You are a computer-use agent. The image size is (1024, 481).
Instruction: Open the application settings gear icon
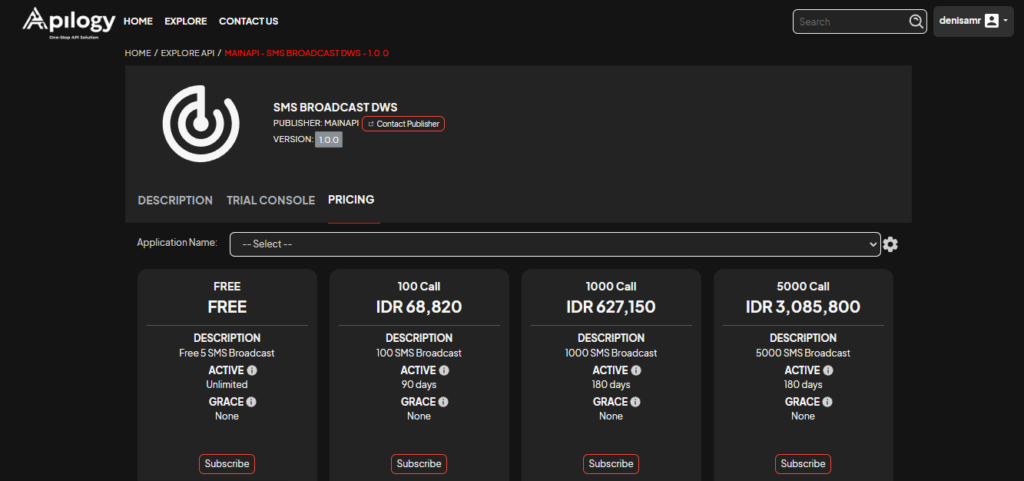pyautogui.click(x=890, y=244)
